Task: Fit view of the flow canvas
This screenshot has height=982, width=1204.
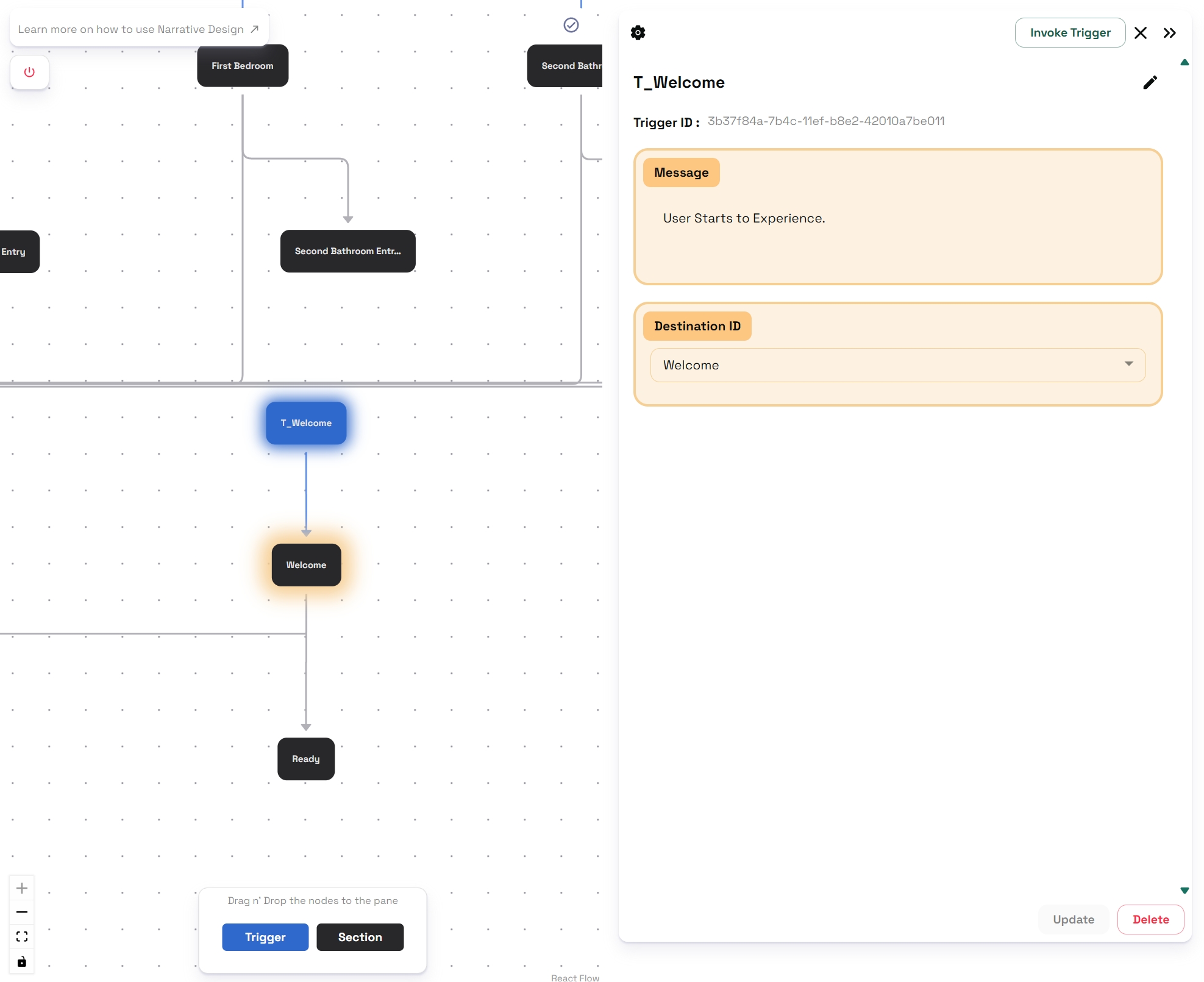Action: [x=22, y=937]
